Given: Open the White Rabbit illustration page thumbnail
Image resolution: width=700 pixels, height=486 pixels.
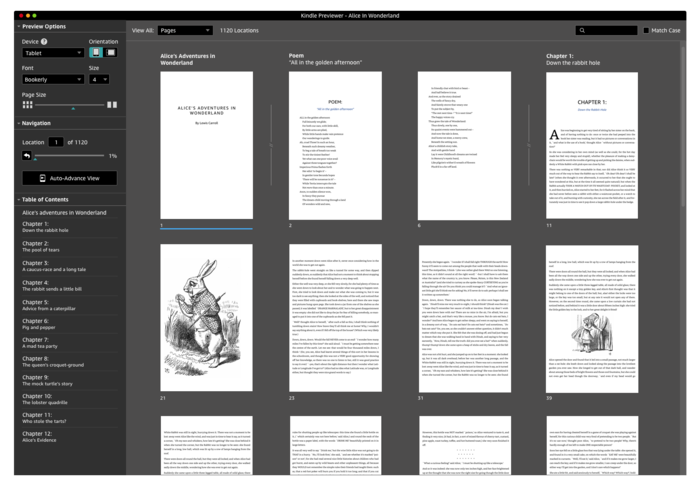Looking at the screenshot, I should pyautogui.click(x=194, y=321).
